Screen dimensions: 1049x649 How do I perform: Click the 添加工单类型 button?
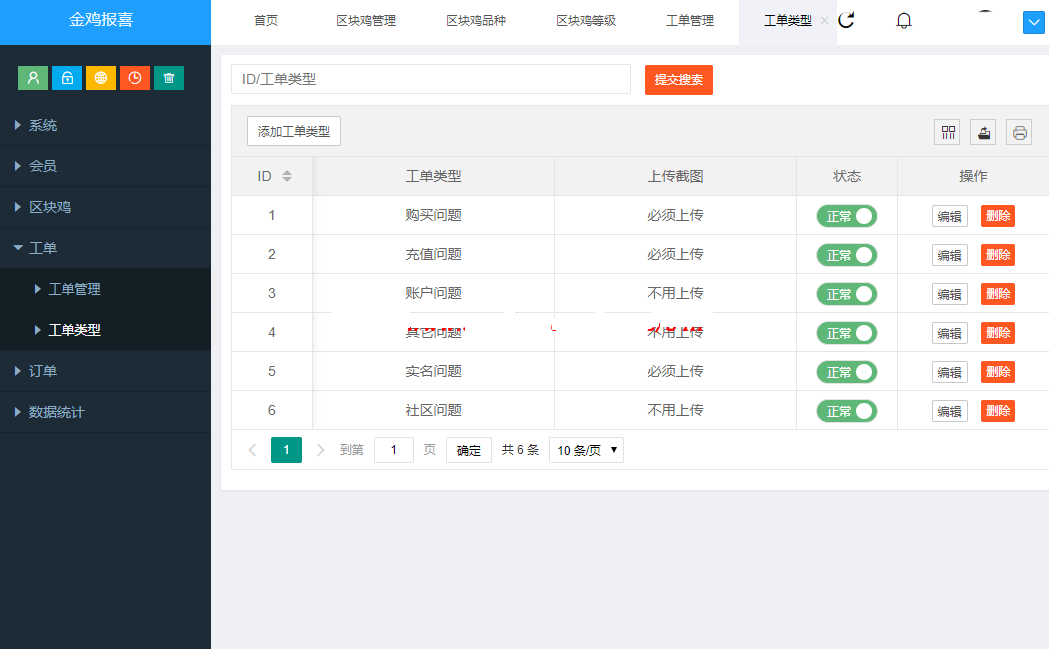click(x=293, y=131)
